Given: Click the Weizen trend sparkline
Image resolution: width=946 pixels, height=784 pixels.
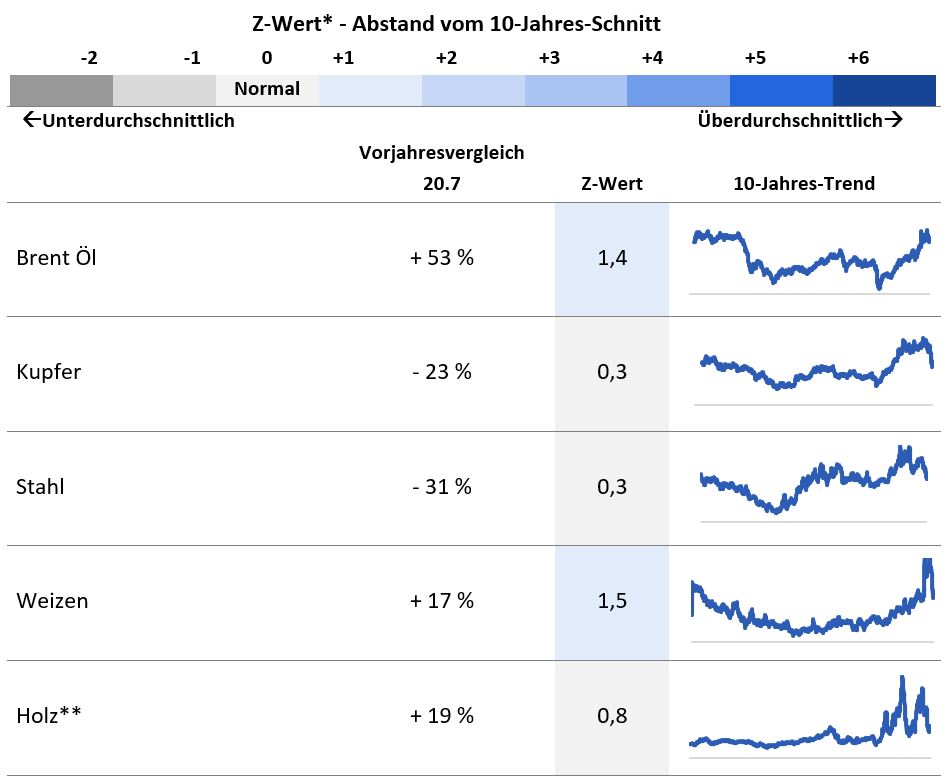Looking at the screenshot, I should coord(812,602).
